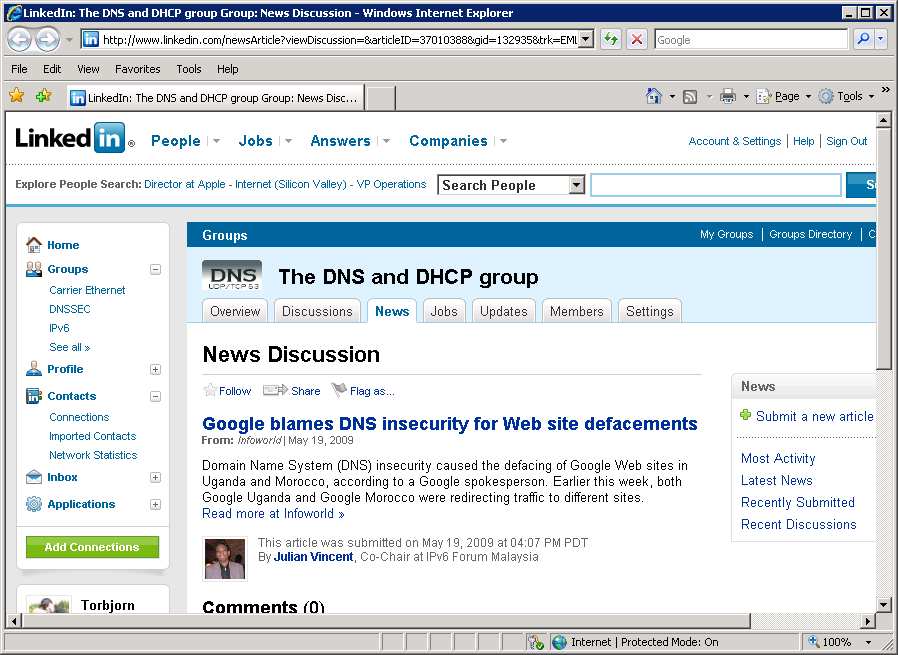The image size is (898, 655).
Task: Click the people icon beside Groups in sidebar
Action: click(34, 269)
